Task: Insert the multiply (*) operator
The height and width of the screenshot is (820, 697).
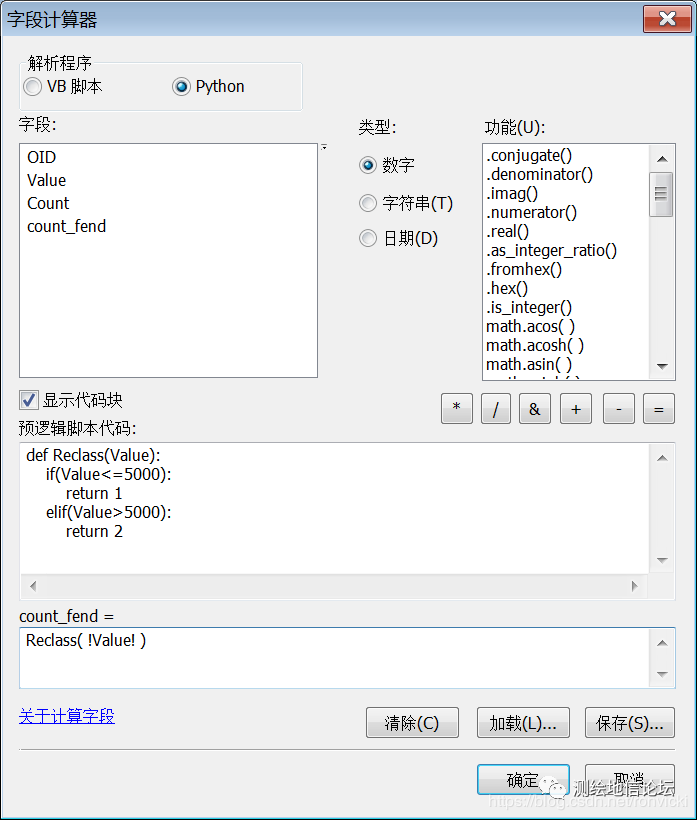Action: tap(456, 408)
